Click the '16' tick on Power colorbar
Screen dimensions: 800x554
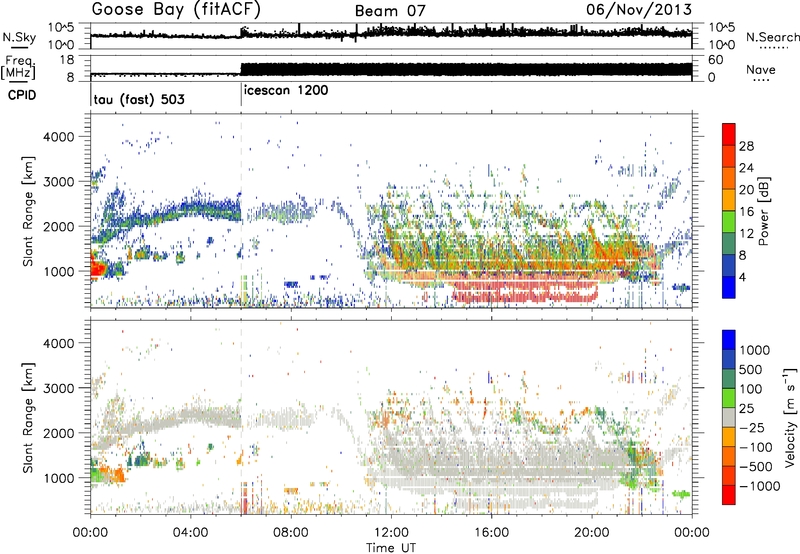click(x=746, y=212)
